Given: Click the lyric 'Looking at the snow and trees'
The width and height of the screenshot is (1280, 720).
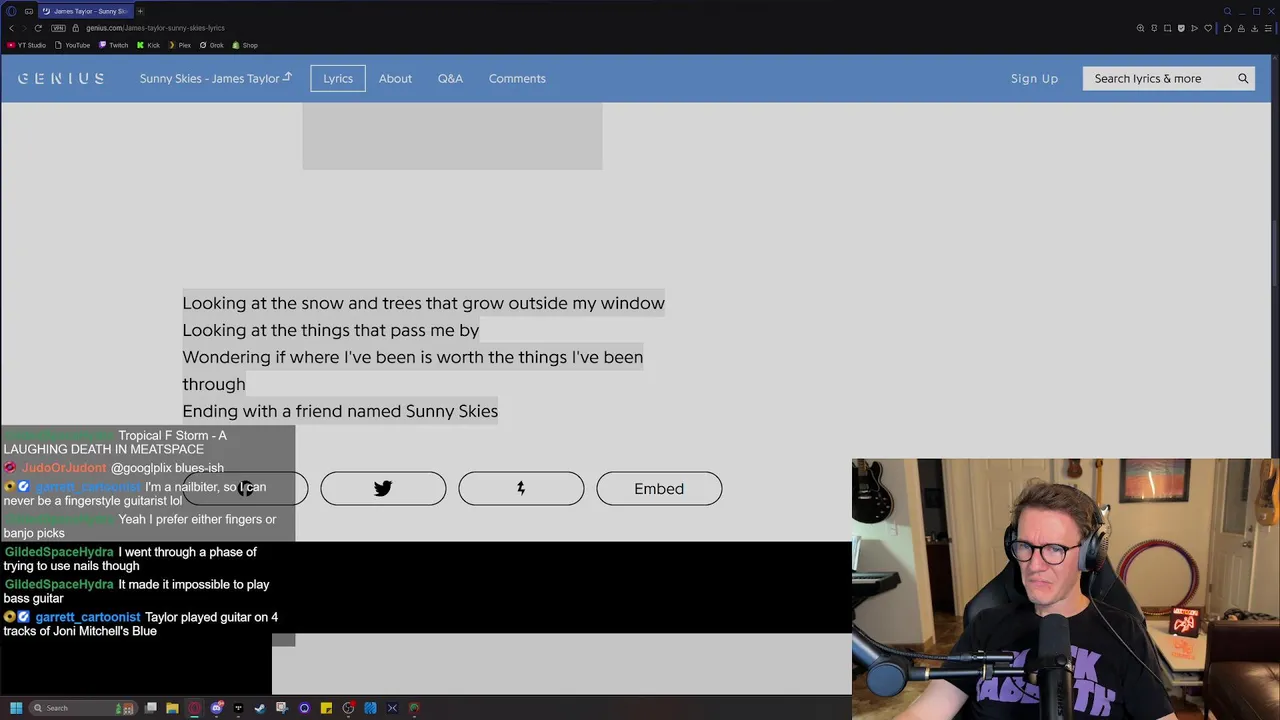Looking at the screenshot, I should (x=423, y=303).
